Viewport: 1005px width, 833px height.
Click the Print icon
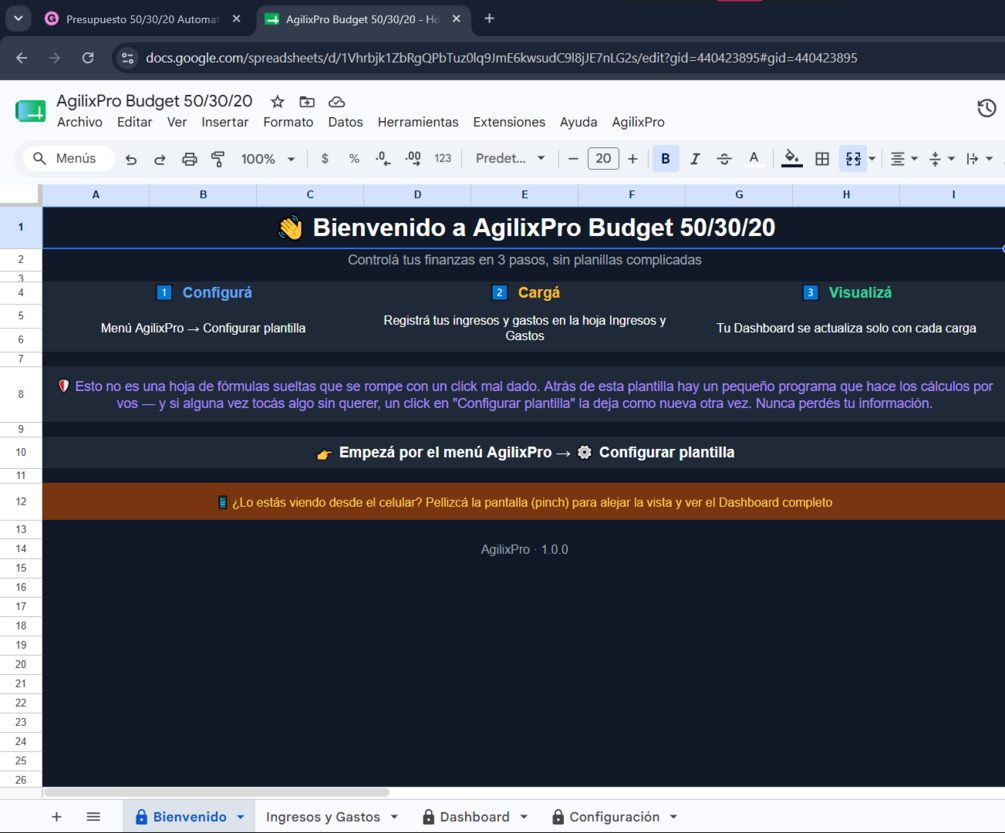tap(189, 159)
